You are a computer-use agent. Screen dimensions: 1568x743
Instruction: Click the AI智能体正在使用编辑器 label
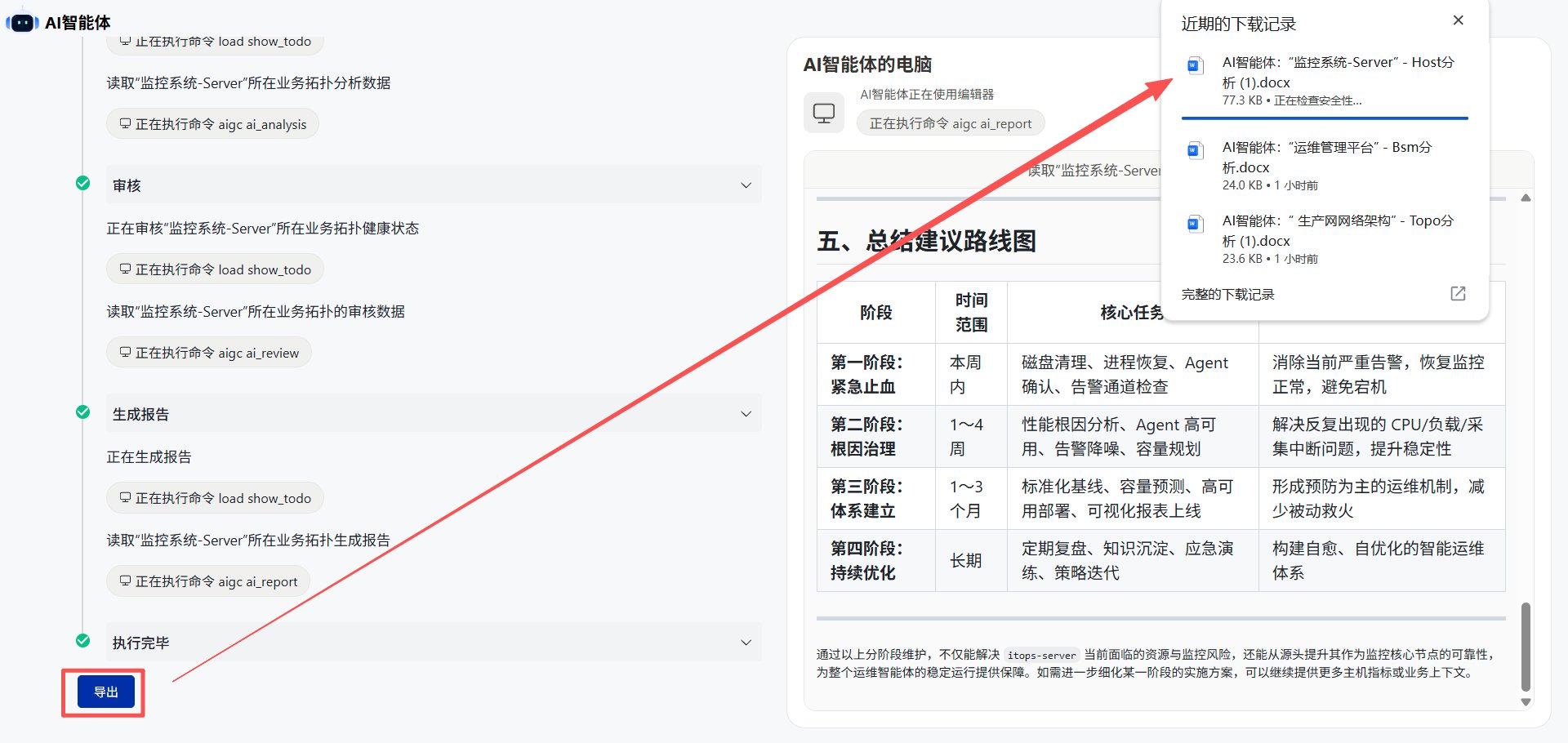click(927, 94)
